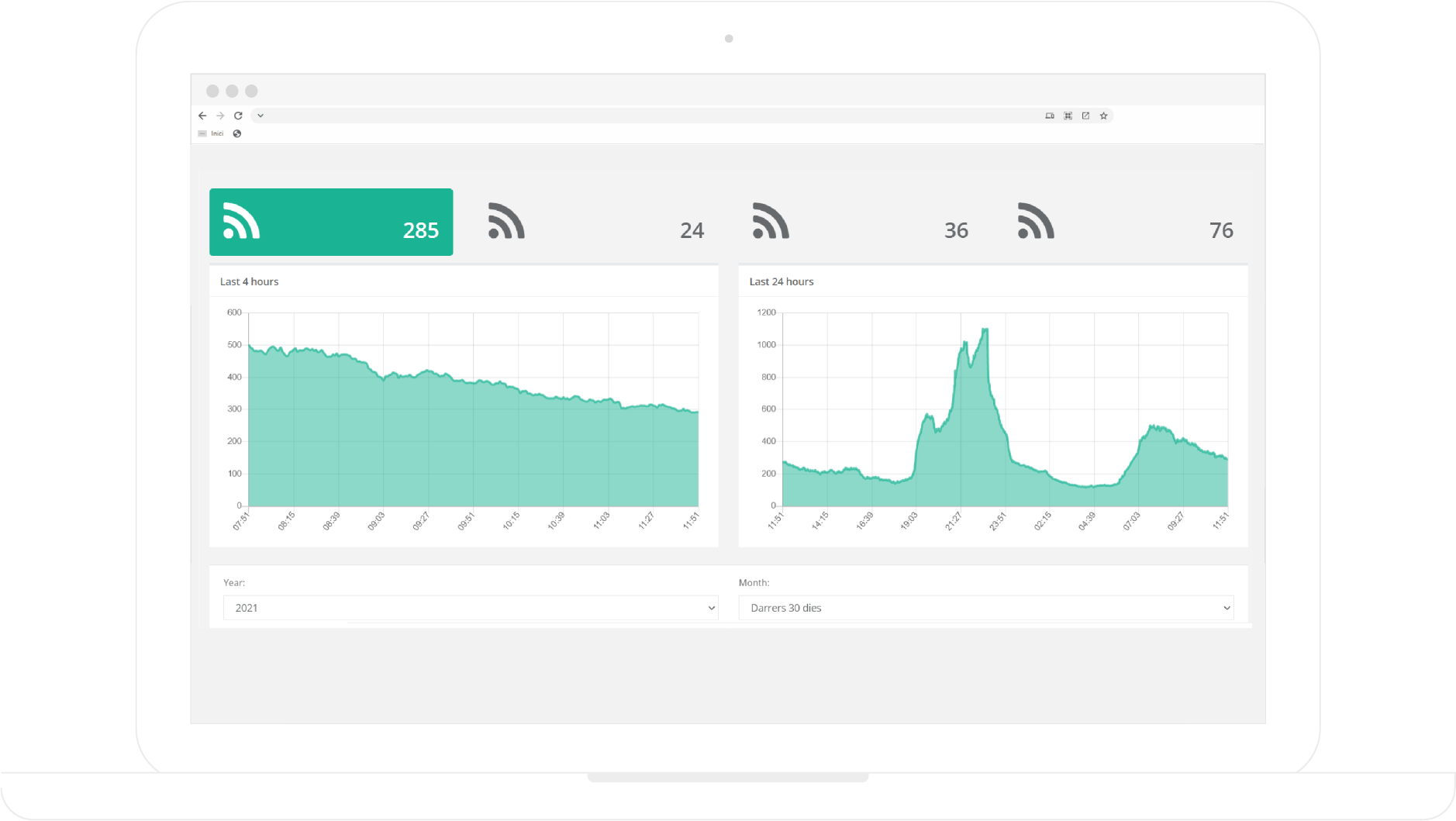Bookmark the page with star icon

coord(1103,116)
